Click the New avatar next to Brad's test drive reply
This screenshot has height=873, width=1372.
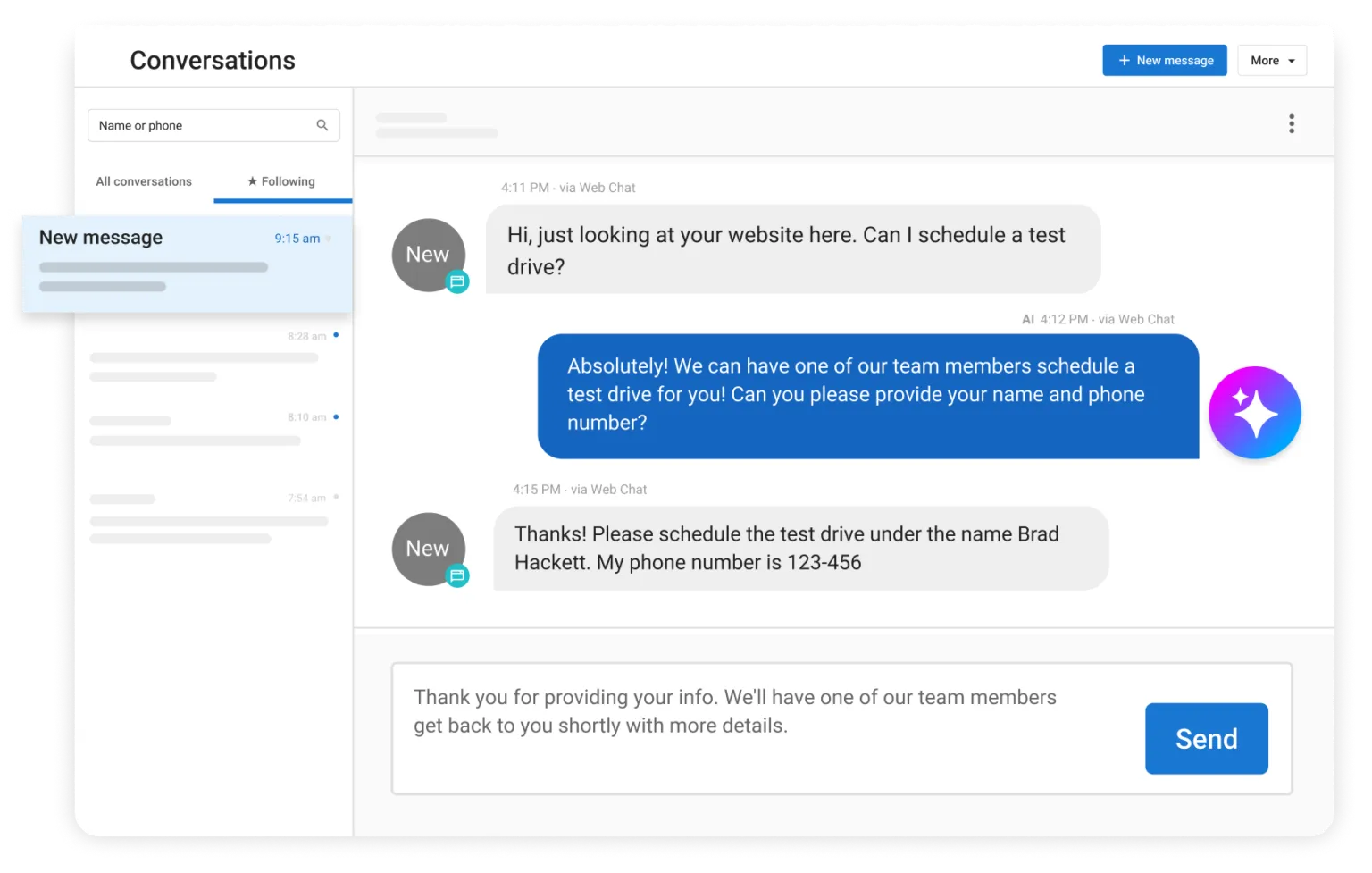tap(428, 549)
